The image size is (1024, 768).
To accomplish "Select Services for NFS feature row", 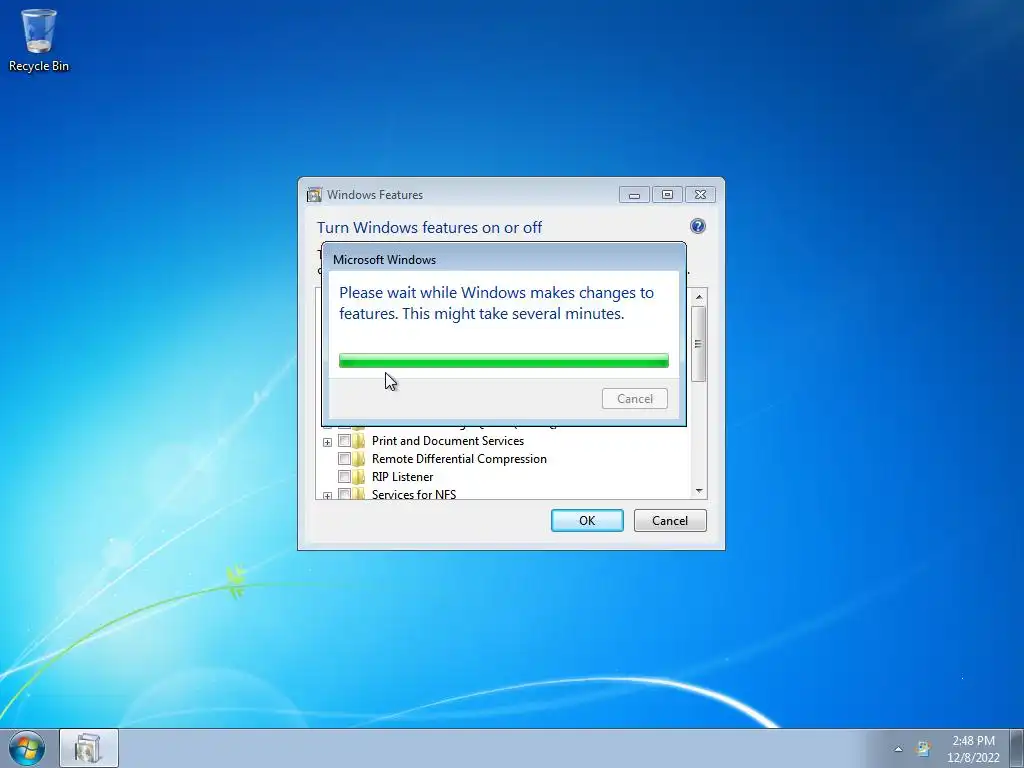I will pos(414,494).
